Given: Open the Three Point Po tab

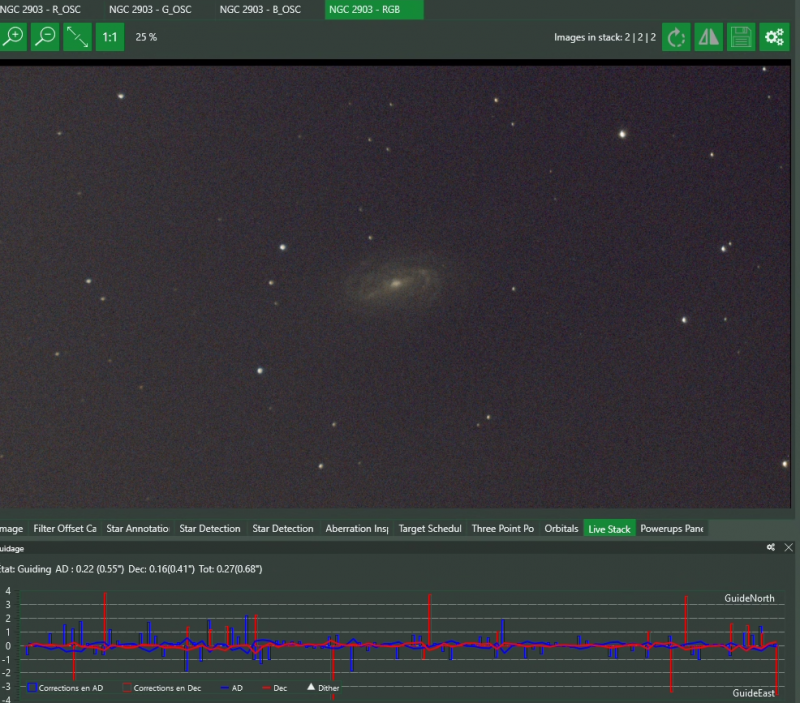Looking at the screenshot, I should tap(503, 529).
